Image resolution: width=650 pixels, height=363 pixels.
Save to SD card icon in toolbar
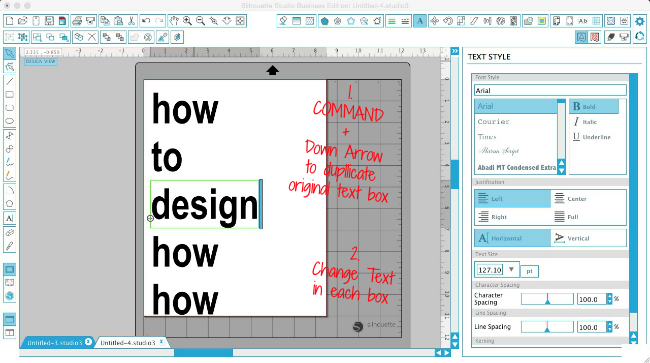click(63, 21)
